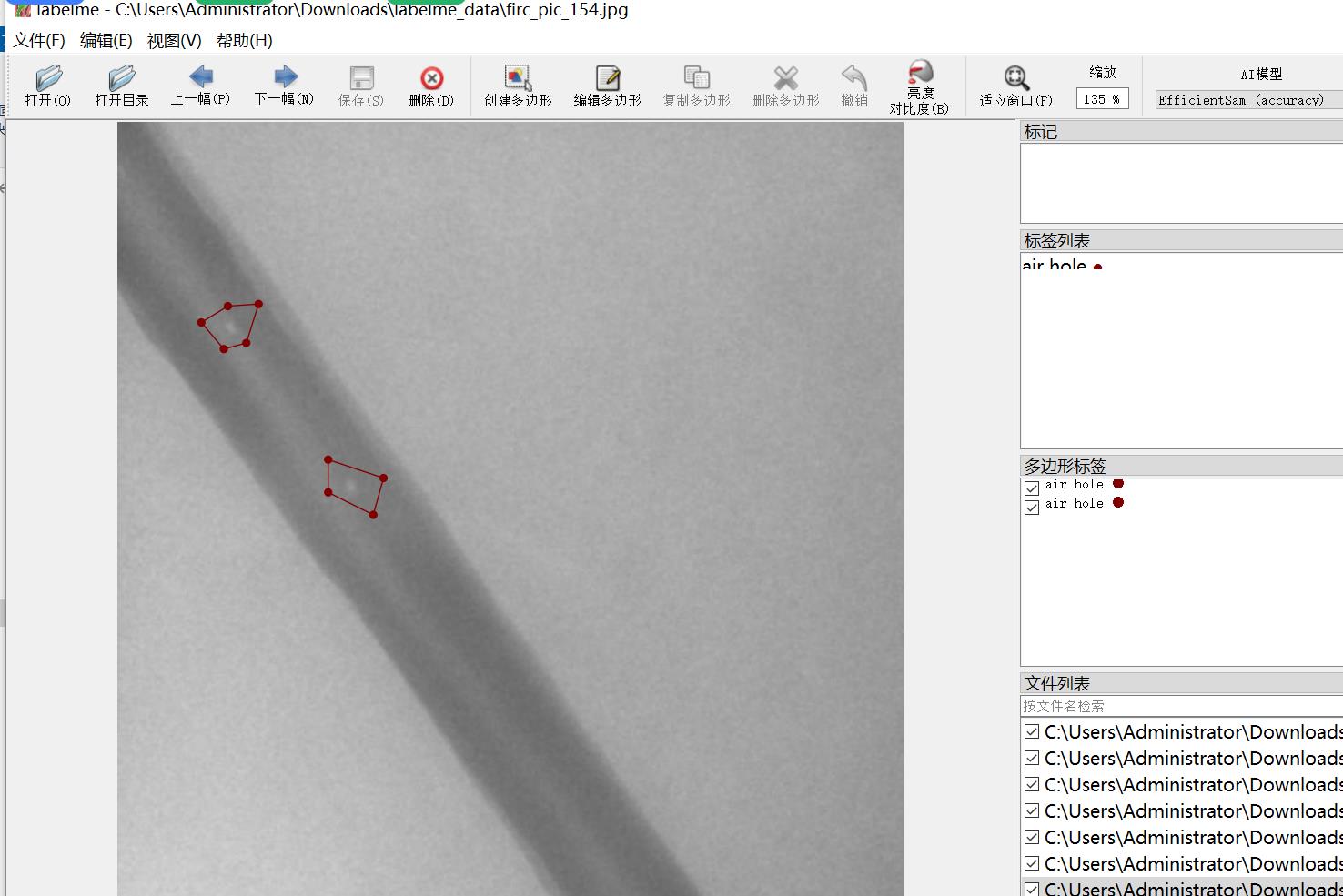Open the File (文件) menu

click(39, 41)
